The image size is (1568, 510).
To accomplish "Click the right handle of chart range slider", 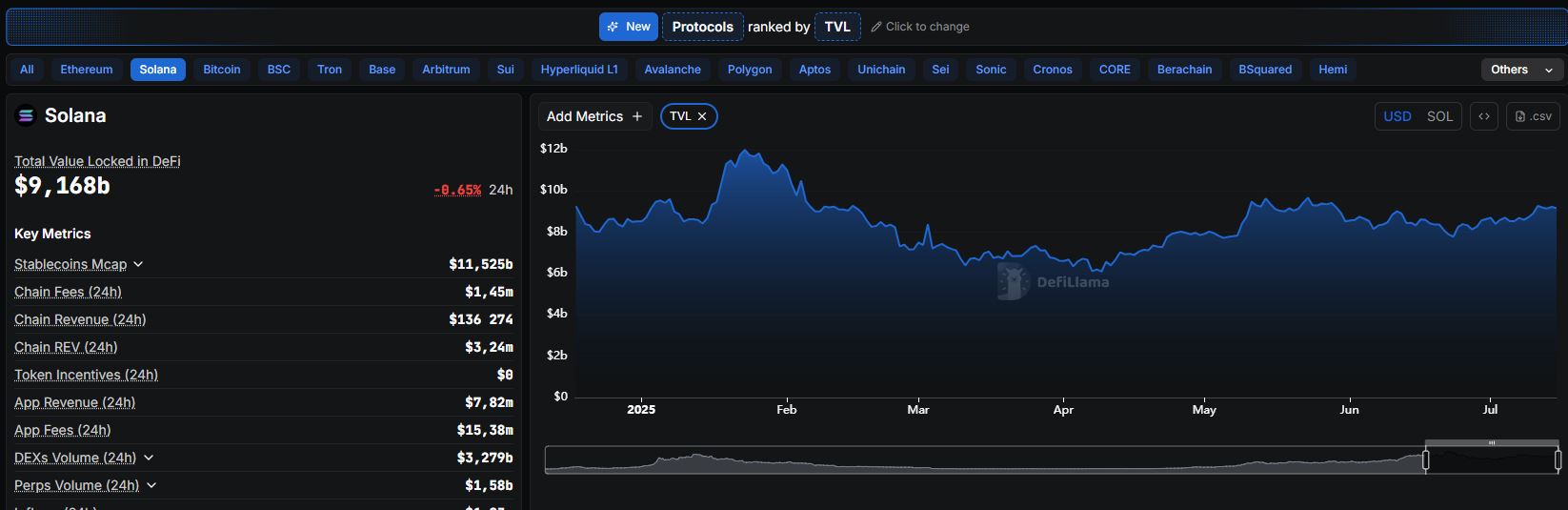I will (1558, 460).
